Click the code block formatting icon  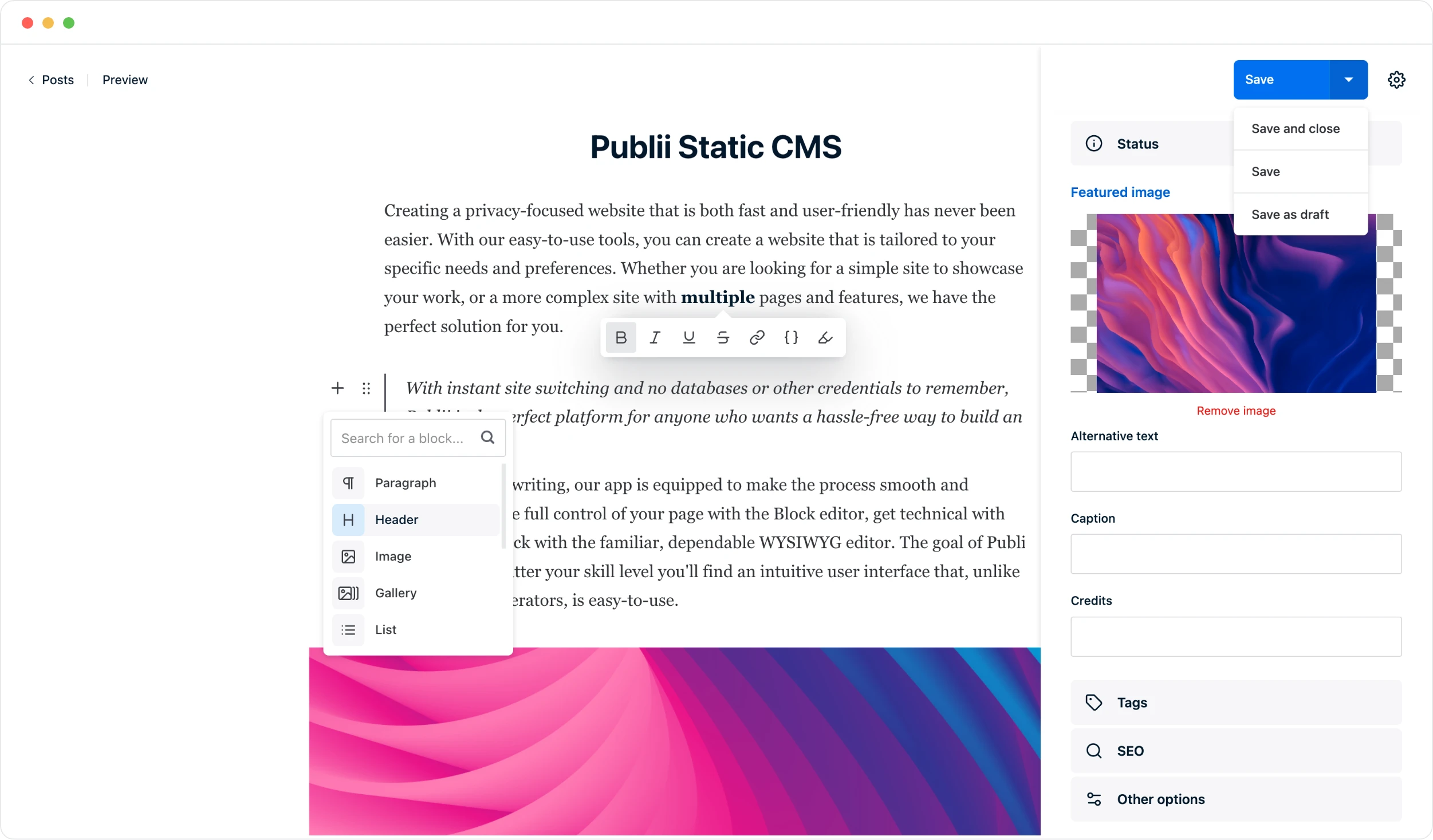coord(792,337)
